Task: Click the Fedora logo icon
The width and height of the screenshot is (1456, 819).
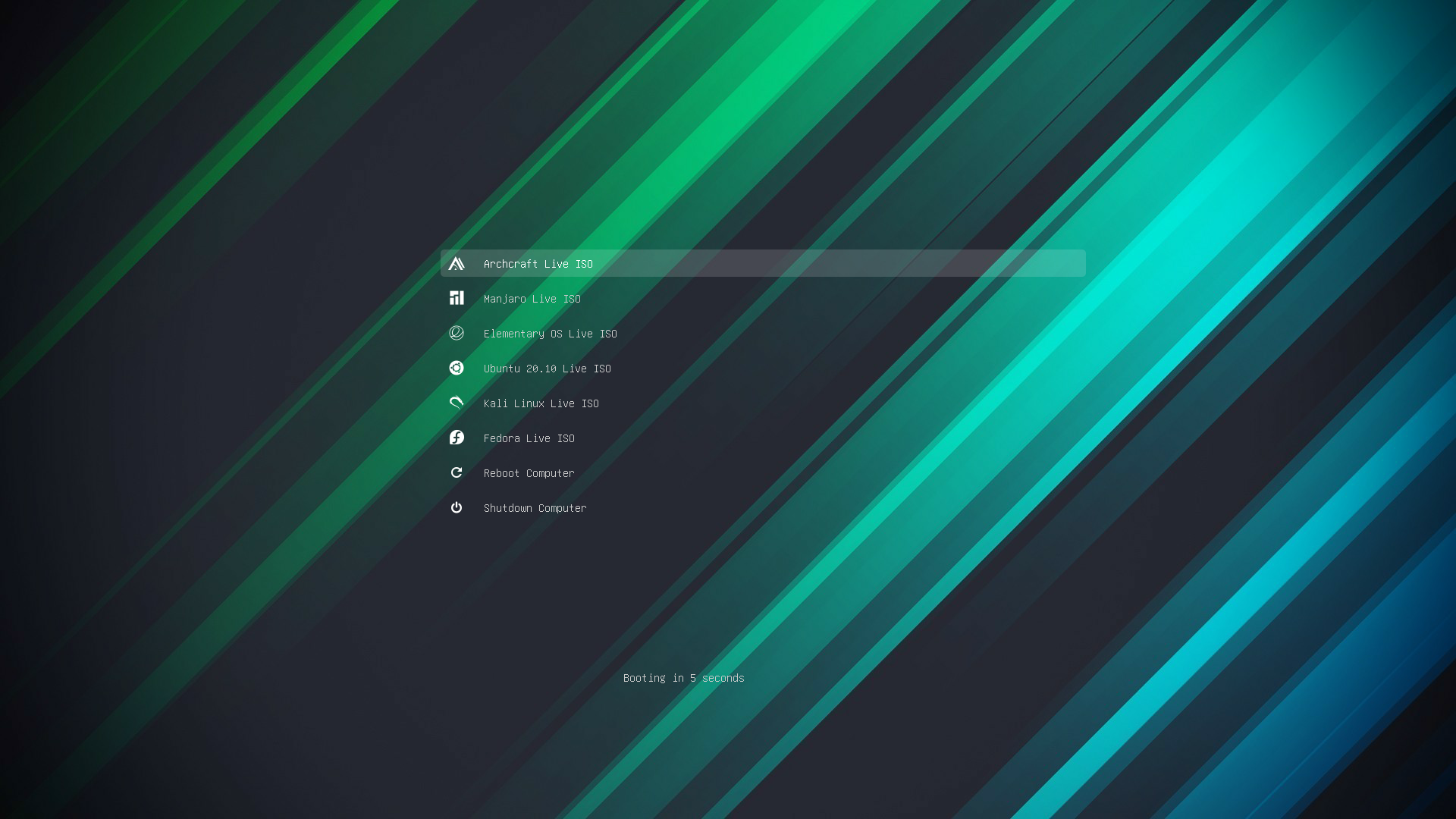Action: pyautogui.click(x=456, y=438)
